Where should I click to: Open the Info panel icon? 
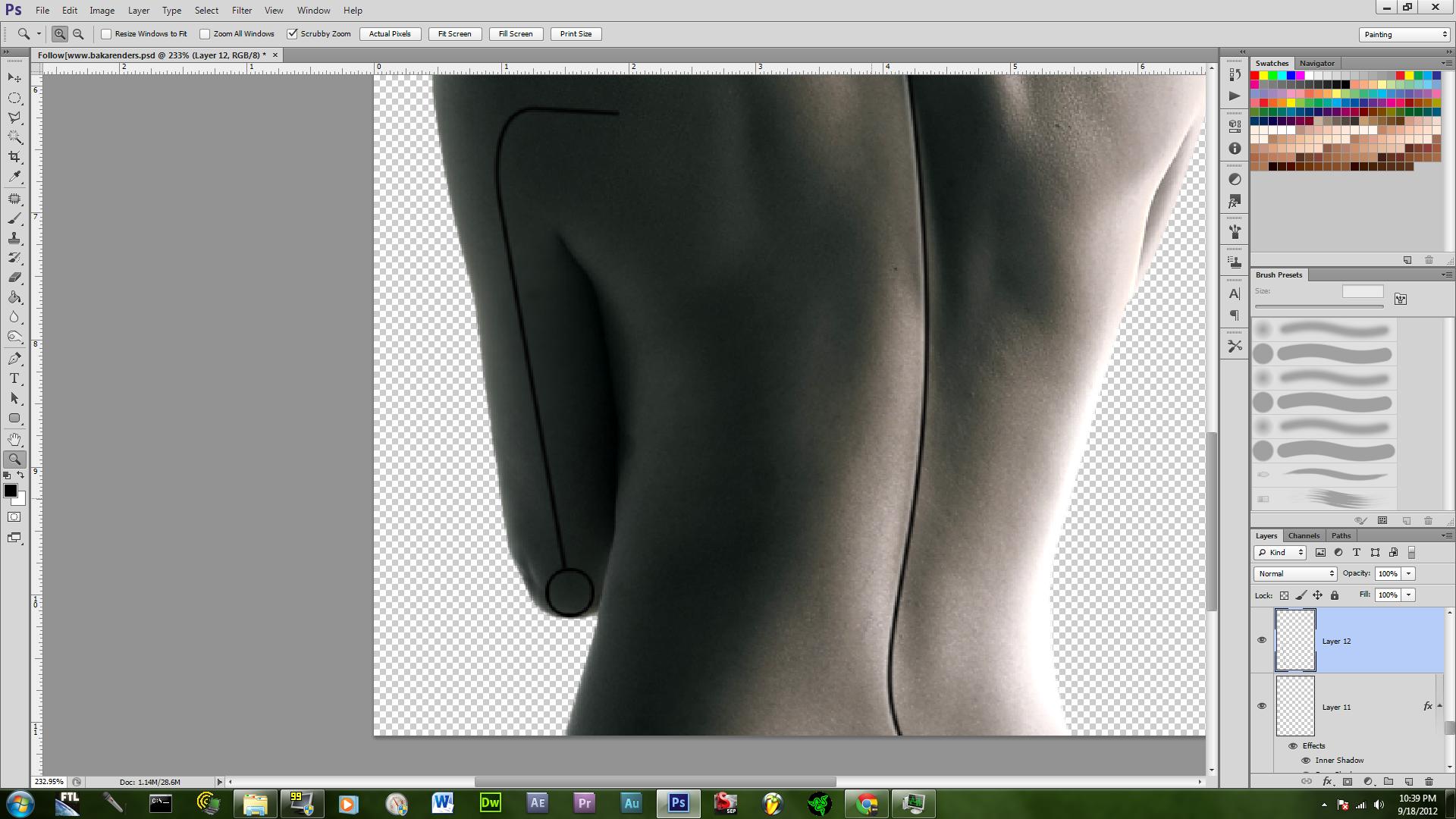pyautogui.click(x=1235, y=149)
